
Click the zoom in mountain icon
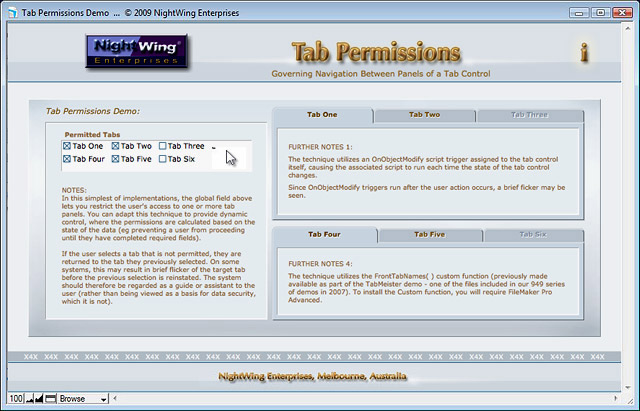39,399
